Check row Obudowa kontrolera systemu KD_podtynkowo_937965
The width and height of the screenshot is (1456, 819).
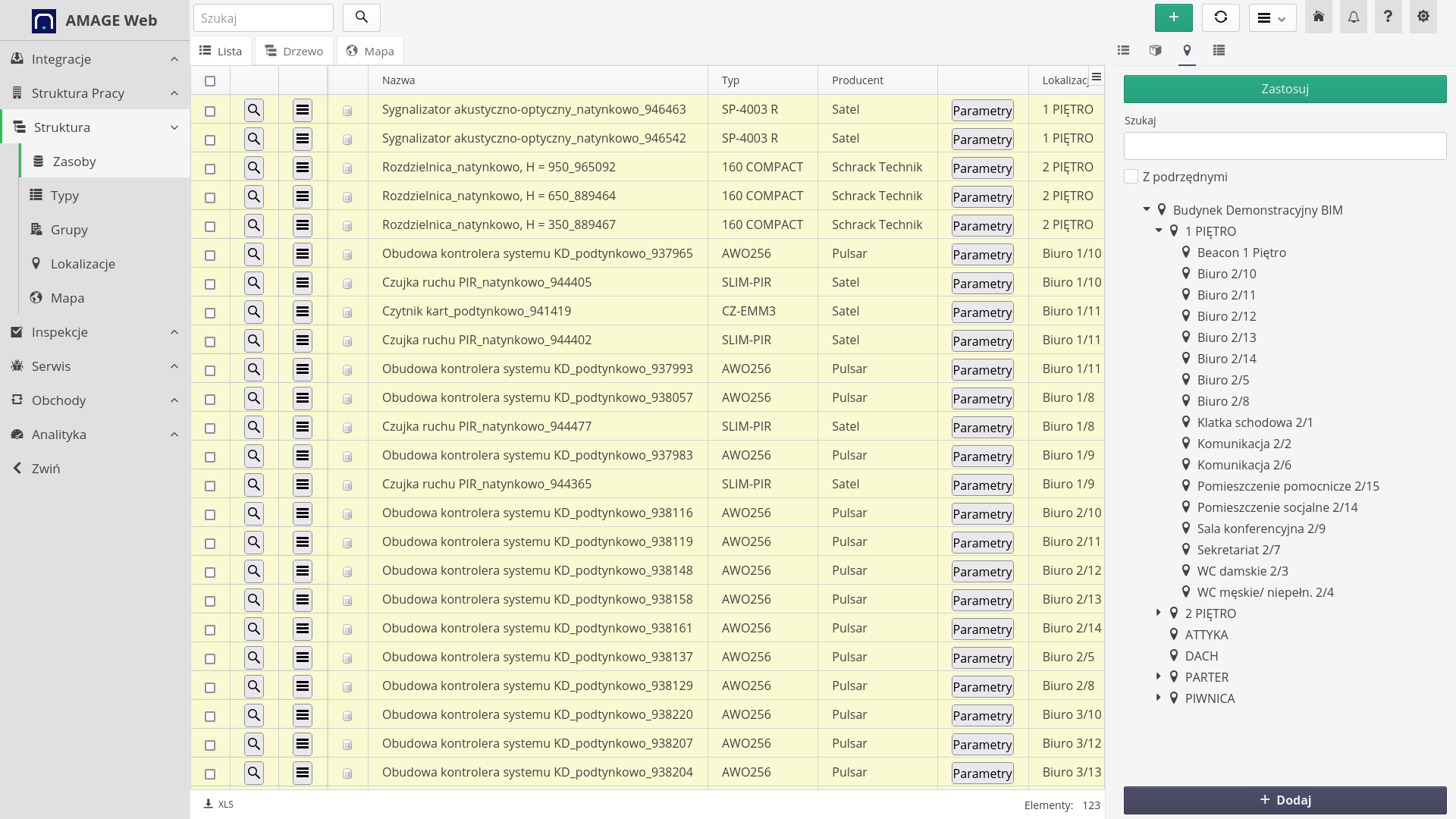(210, 256)
